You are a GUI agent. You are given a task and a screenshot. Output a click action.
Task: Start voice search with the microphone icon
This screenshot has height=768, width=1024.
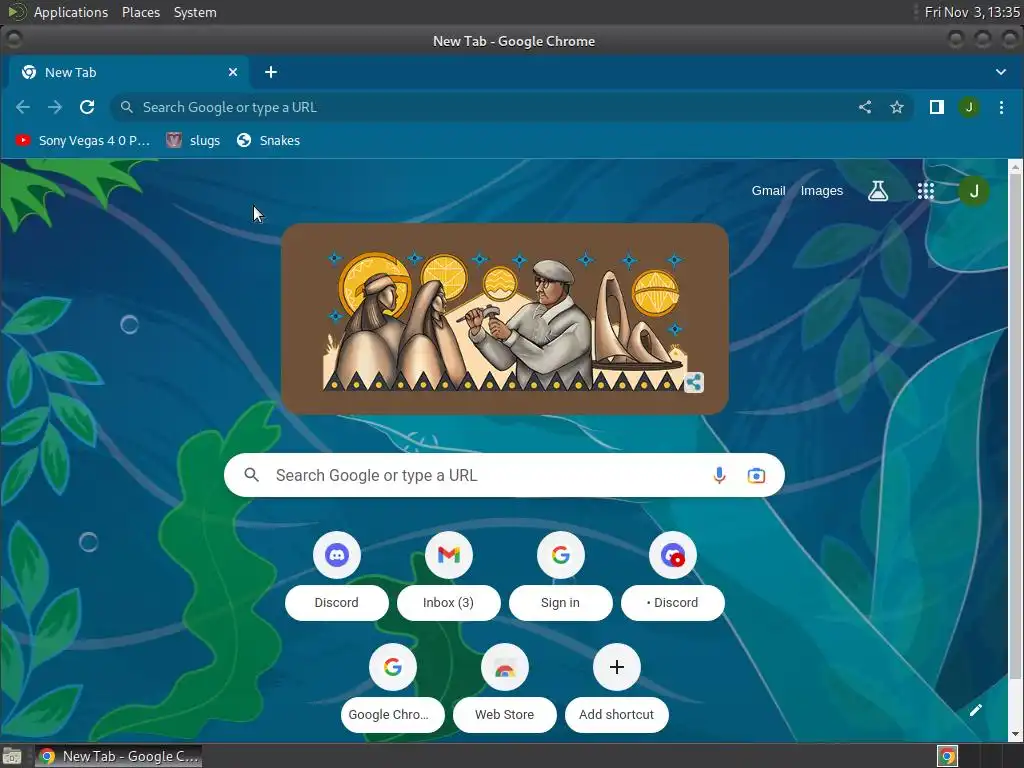(719, 475)
